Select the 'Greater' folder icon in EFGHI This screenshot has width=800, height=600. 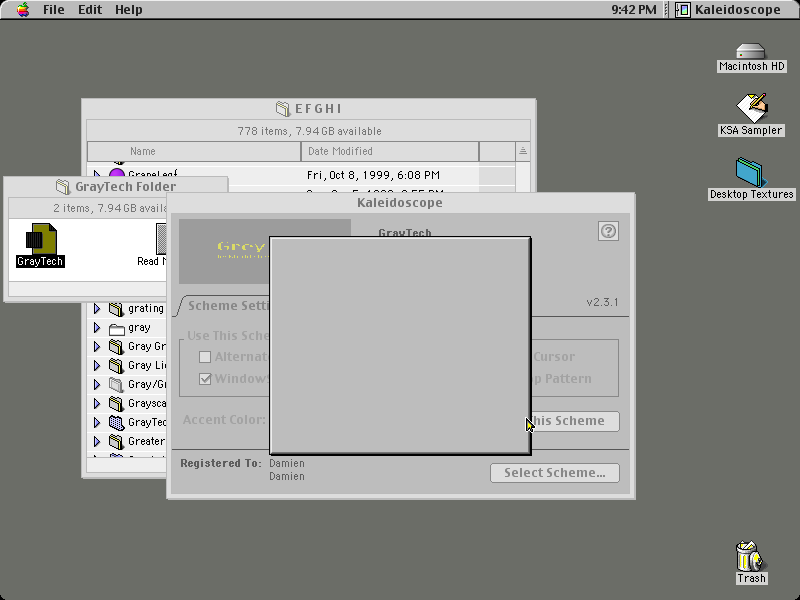[x=116, y=441]
